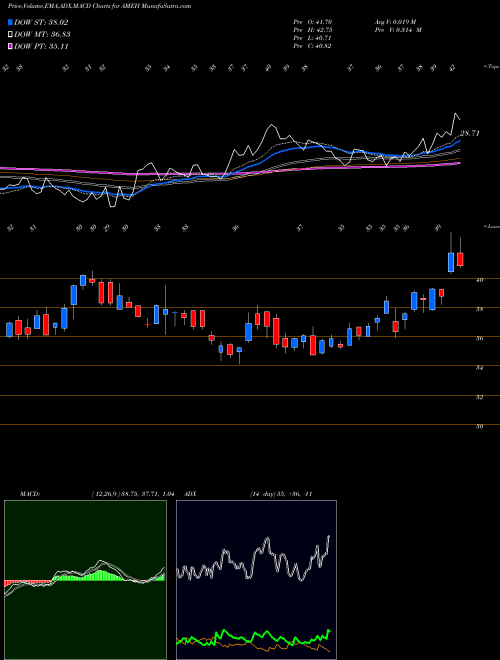Click the Pre O: 41.70 value
The height and width of the screenshot is (660, 500).
click(x=312, y=22)
